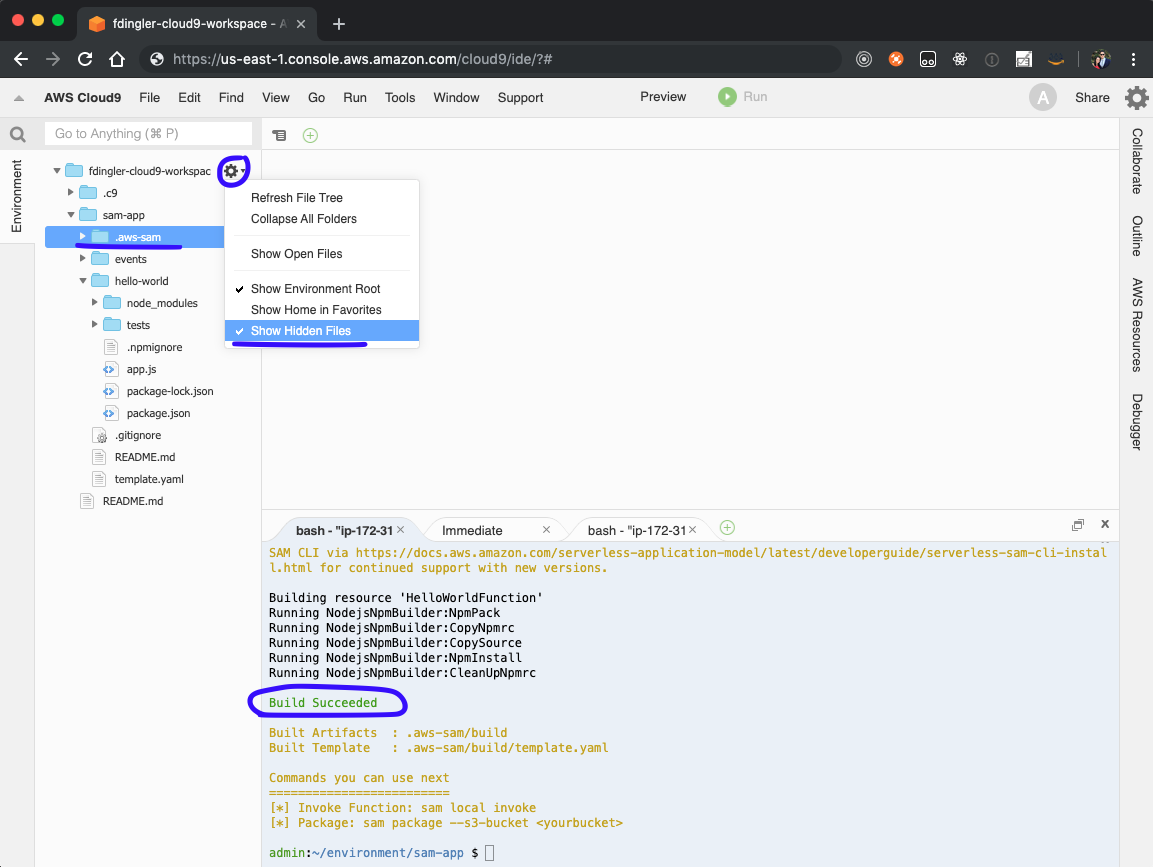
Task: Open new editor tab plus icon
Action: [x=310, y=135]
